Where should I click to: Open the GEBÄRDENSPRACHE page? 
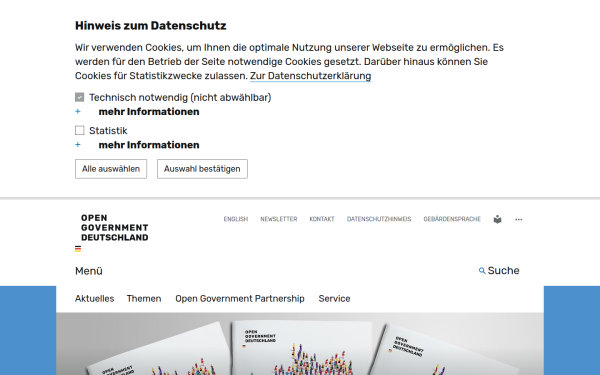tap(452, 219)
